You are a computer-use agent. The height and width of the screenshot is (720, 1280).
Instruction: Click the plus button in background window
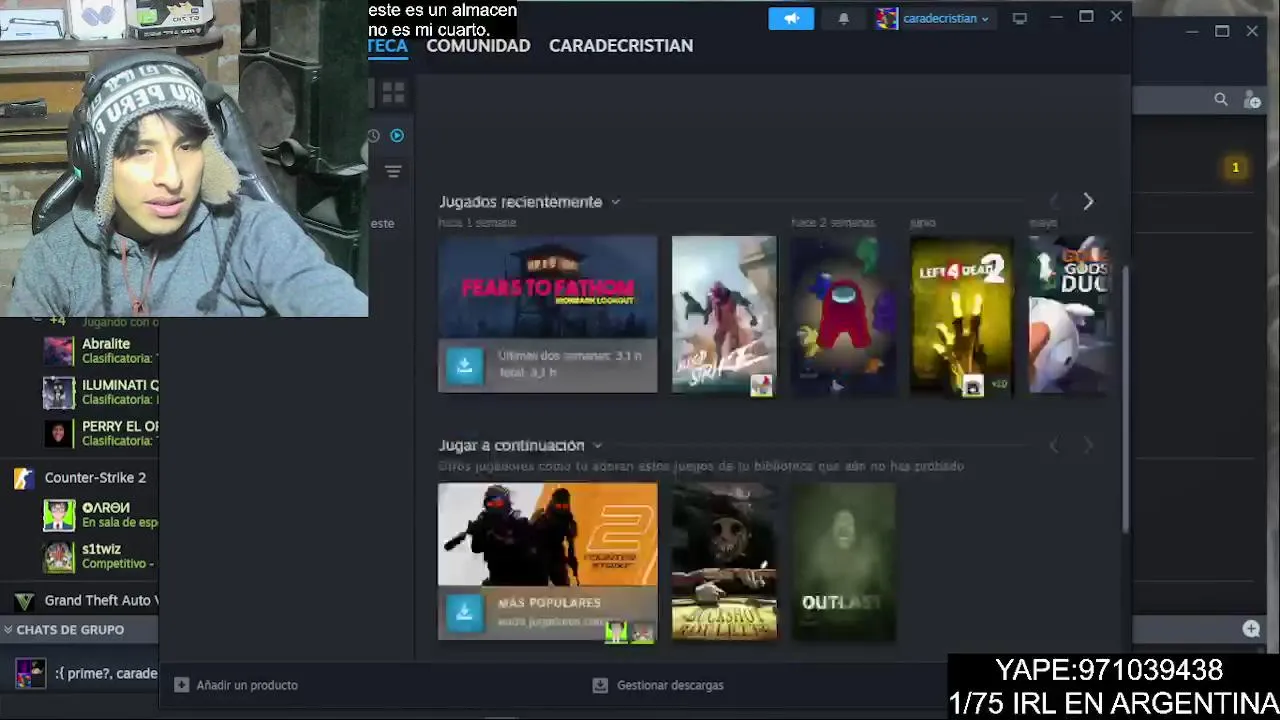(1251, 628)
